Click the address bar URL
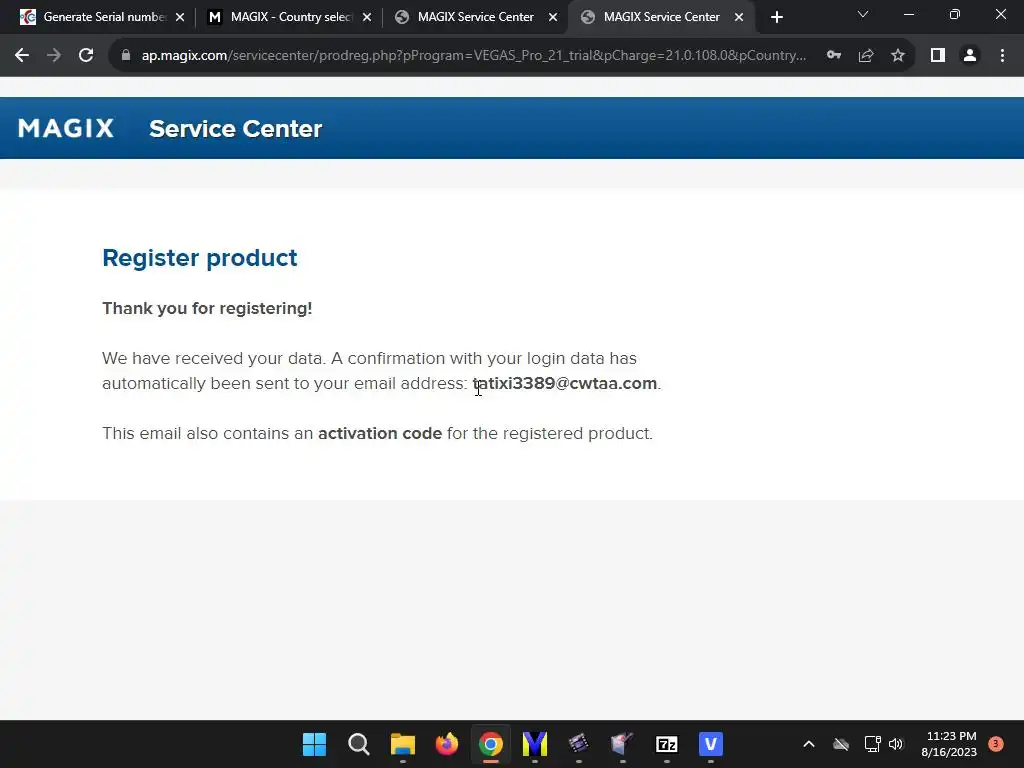Screen dimensions: 1024x768 [474, 56]
